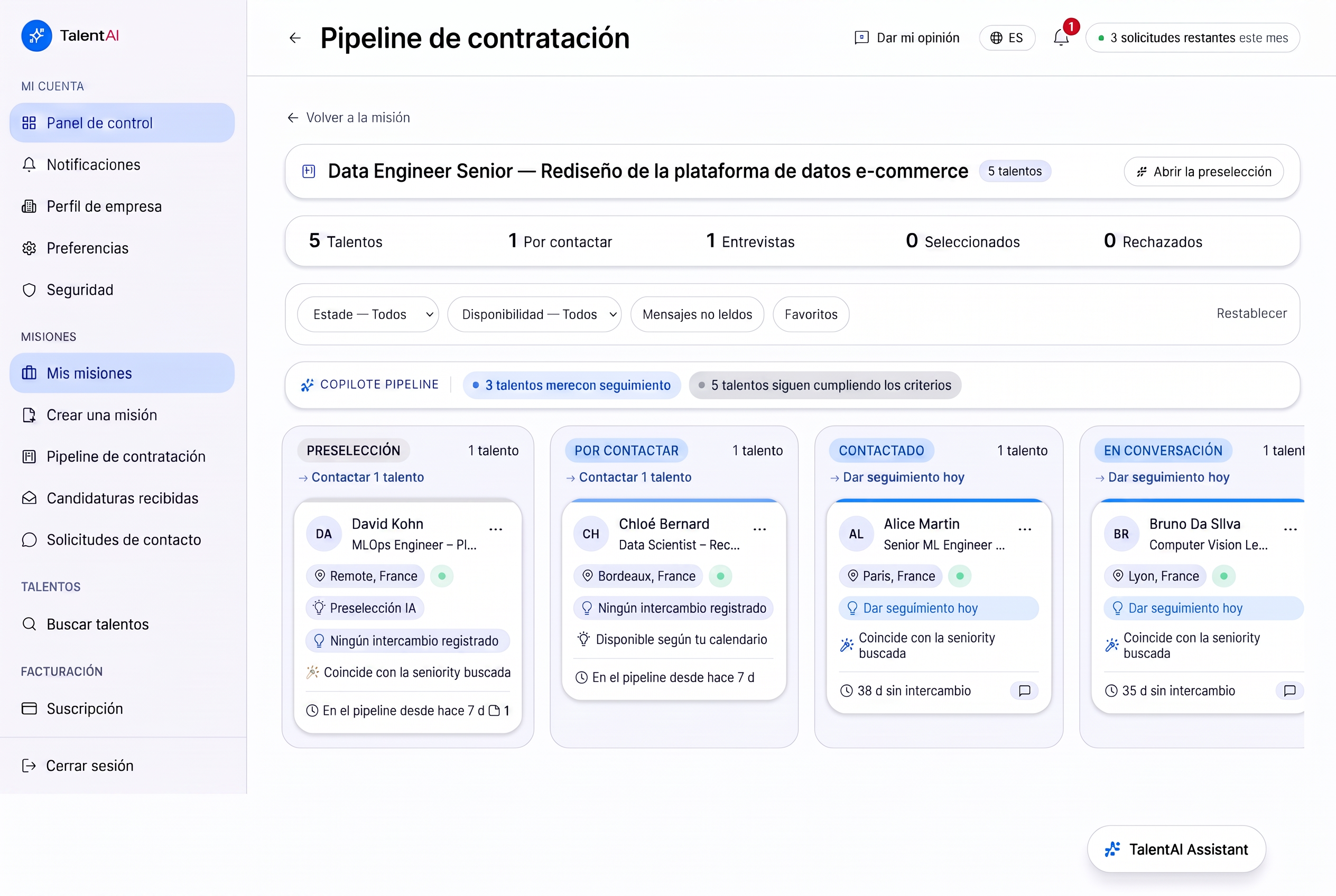Open Preferencias in the sidebar
1336x896 pixels.
coord(122,248)
